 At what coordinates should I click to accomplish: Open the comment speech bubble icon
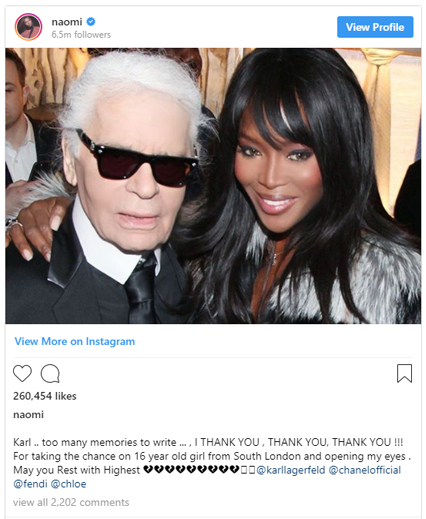(x=50, y=373)
